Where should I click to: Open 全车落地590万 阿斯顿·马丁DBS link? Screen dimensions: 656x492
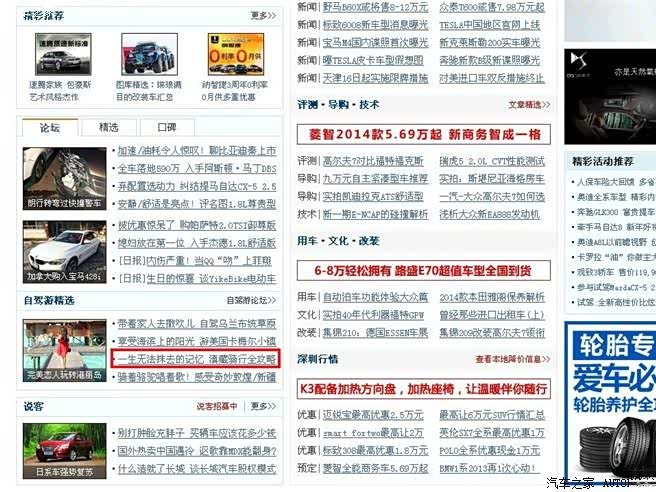(197, 169)
